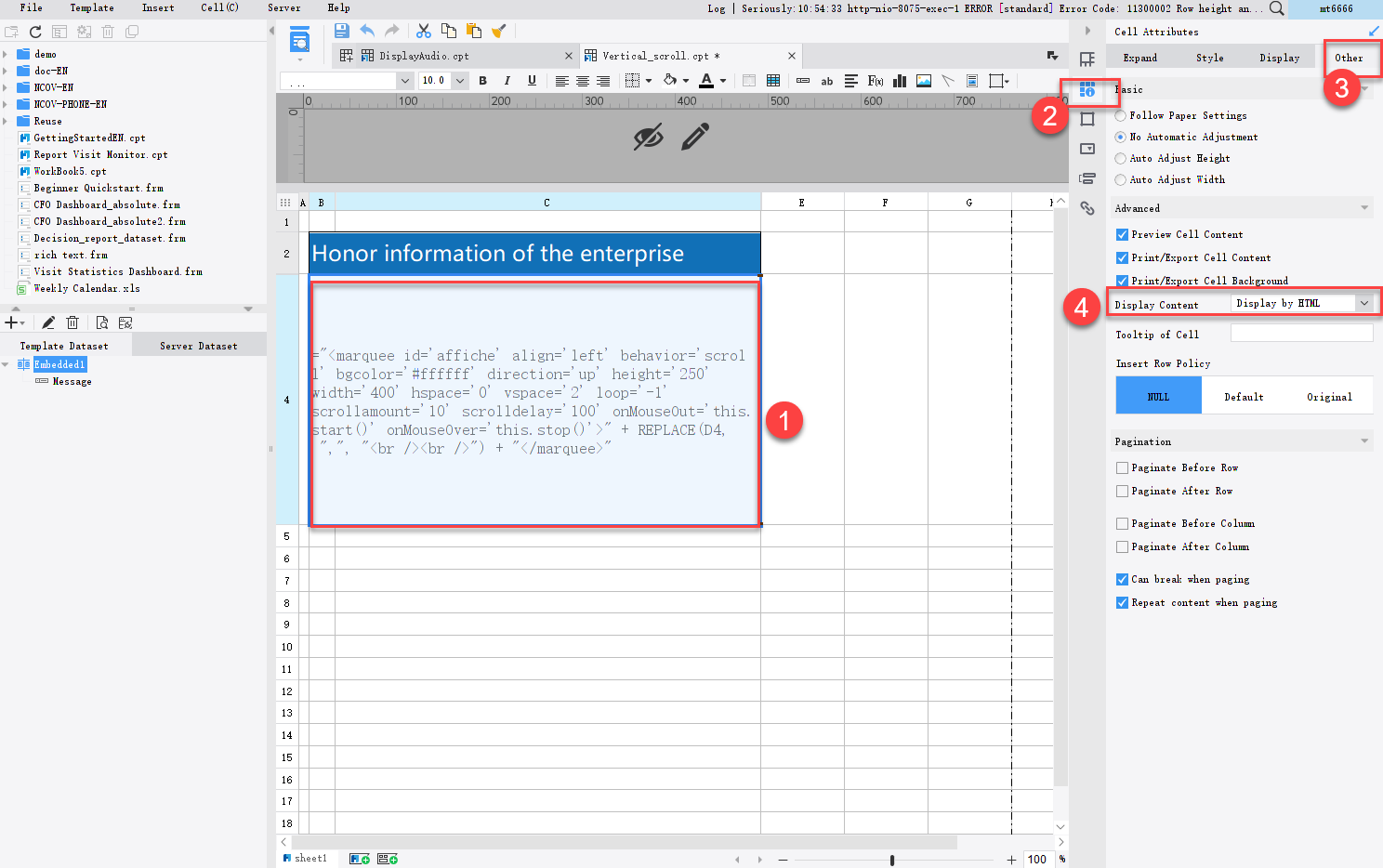Select Follow Paper Settings radio button

click(1121, 115)
